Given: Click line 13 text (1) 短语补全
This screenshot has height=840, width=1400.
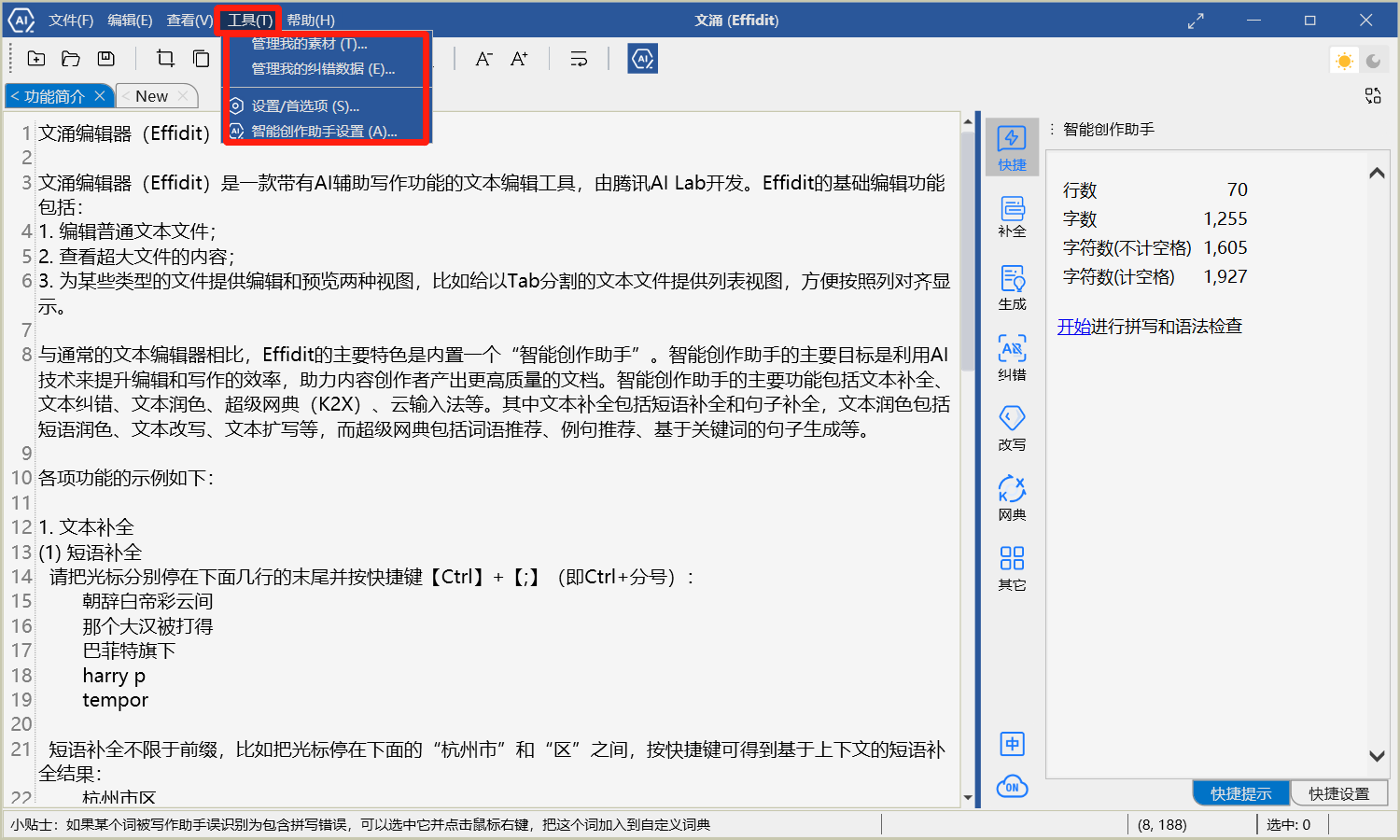Looking at the screenshot, I should pyautogui.click(x=90, y=553).
